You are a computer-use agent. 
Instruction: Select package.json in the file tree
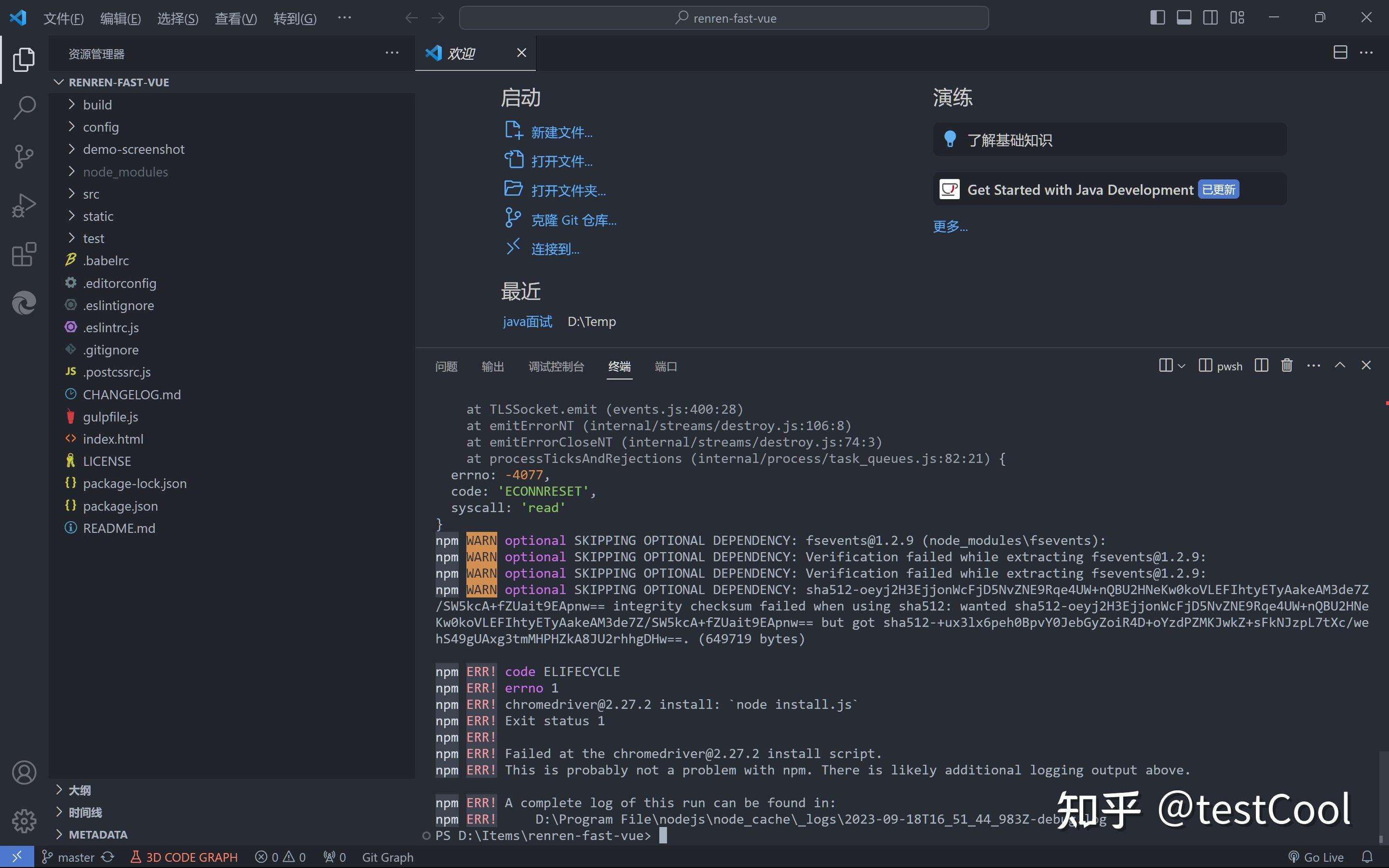pyautogui.click(x=121, y=506)
